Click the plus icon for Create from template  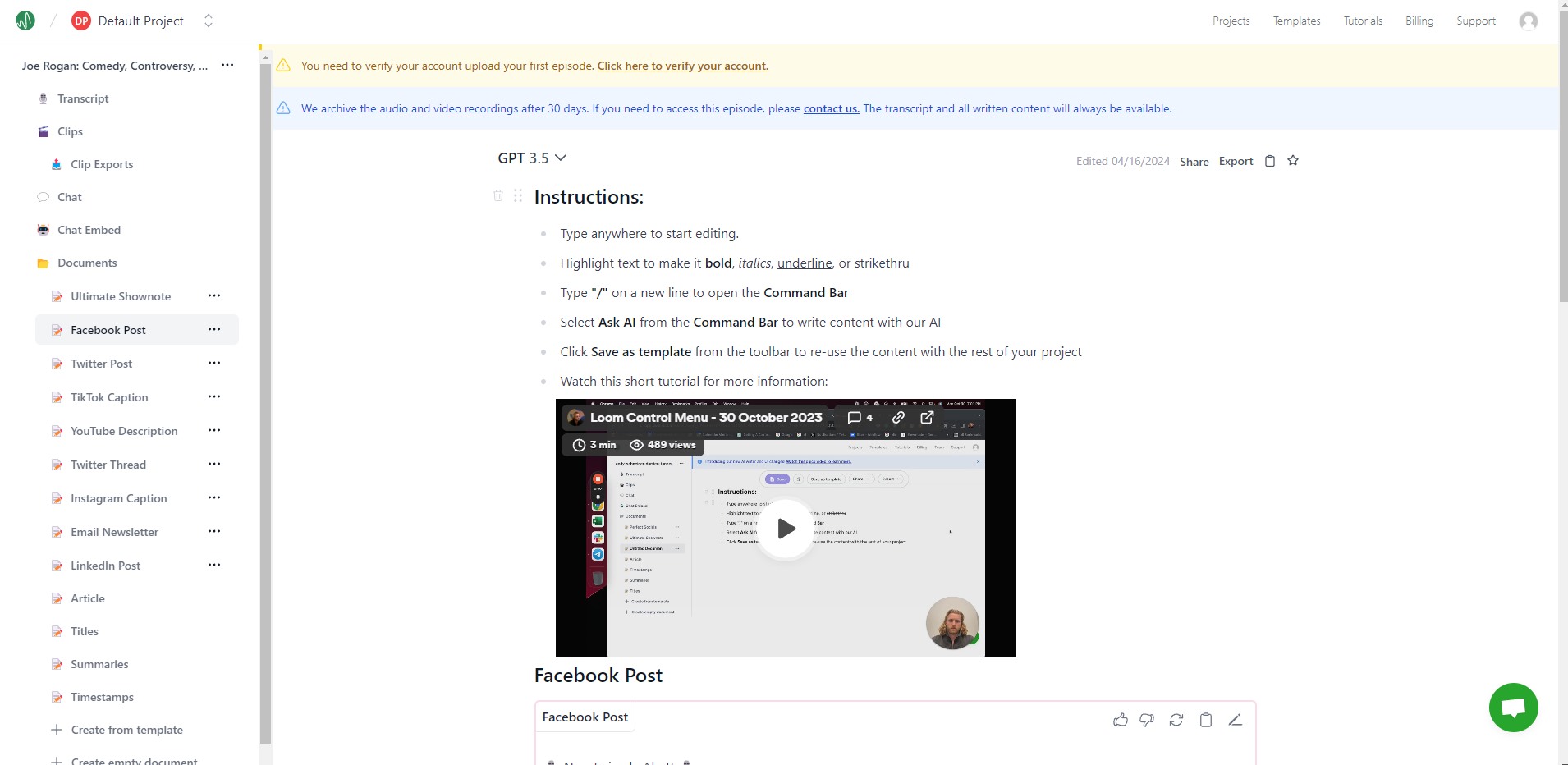coord(57,730)
